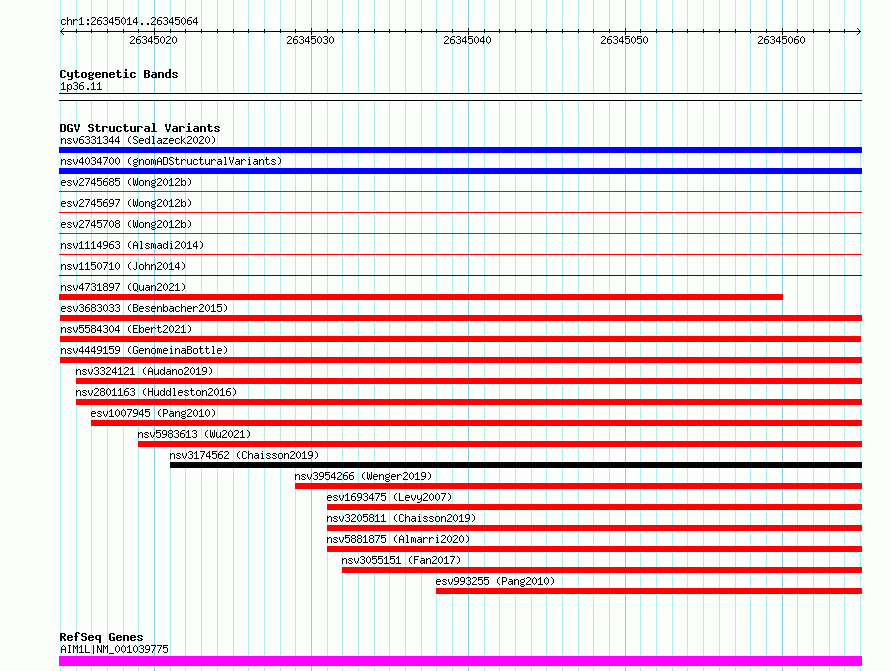Open esv993255 (Pang2010) variant
Image resolution: width=890 pixels, height=671 pixels.
point(496,581)
